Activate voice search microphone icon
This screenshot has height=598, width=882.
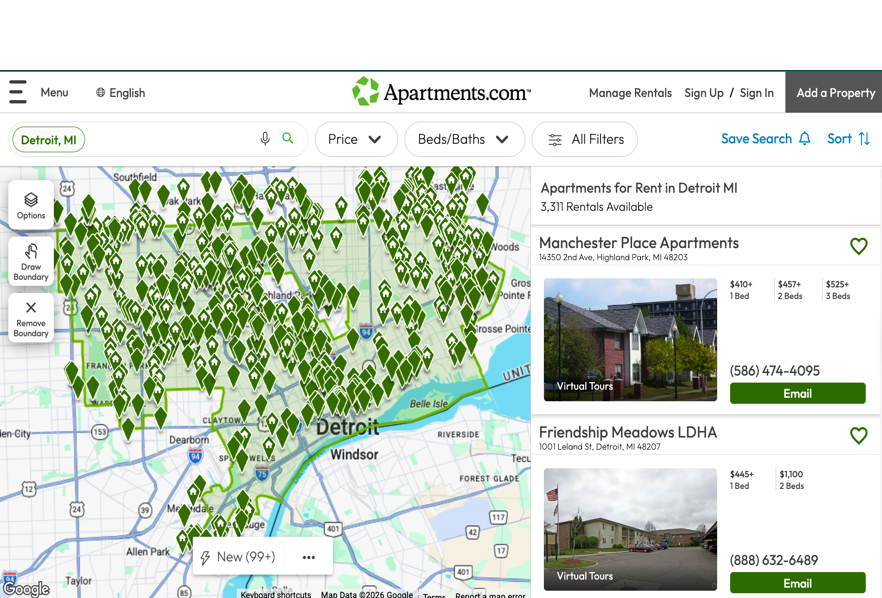pyautogui.click(x=265, y=138)
